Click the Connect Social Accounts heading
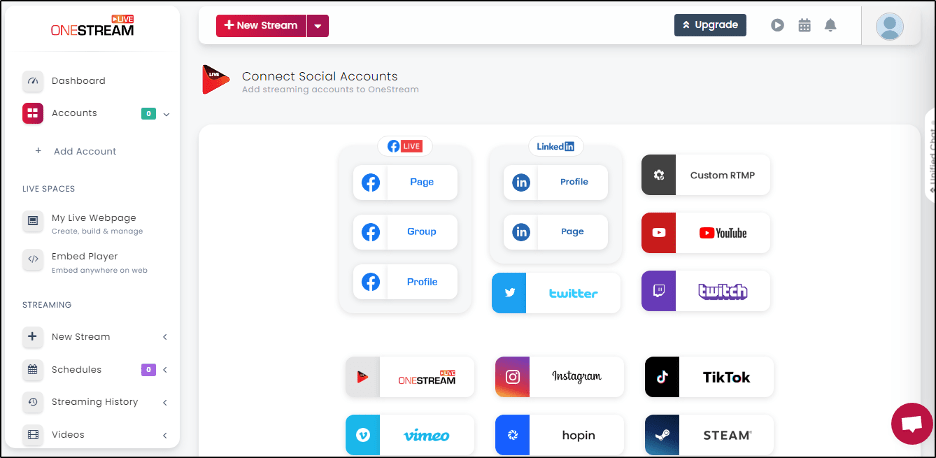 (319, 76)
